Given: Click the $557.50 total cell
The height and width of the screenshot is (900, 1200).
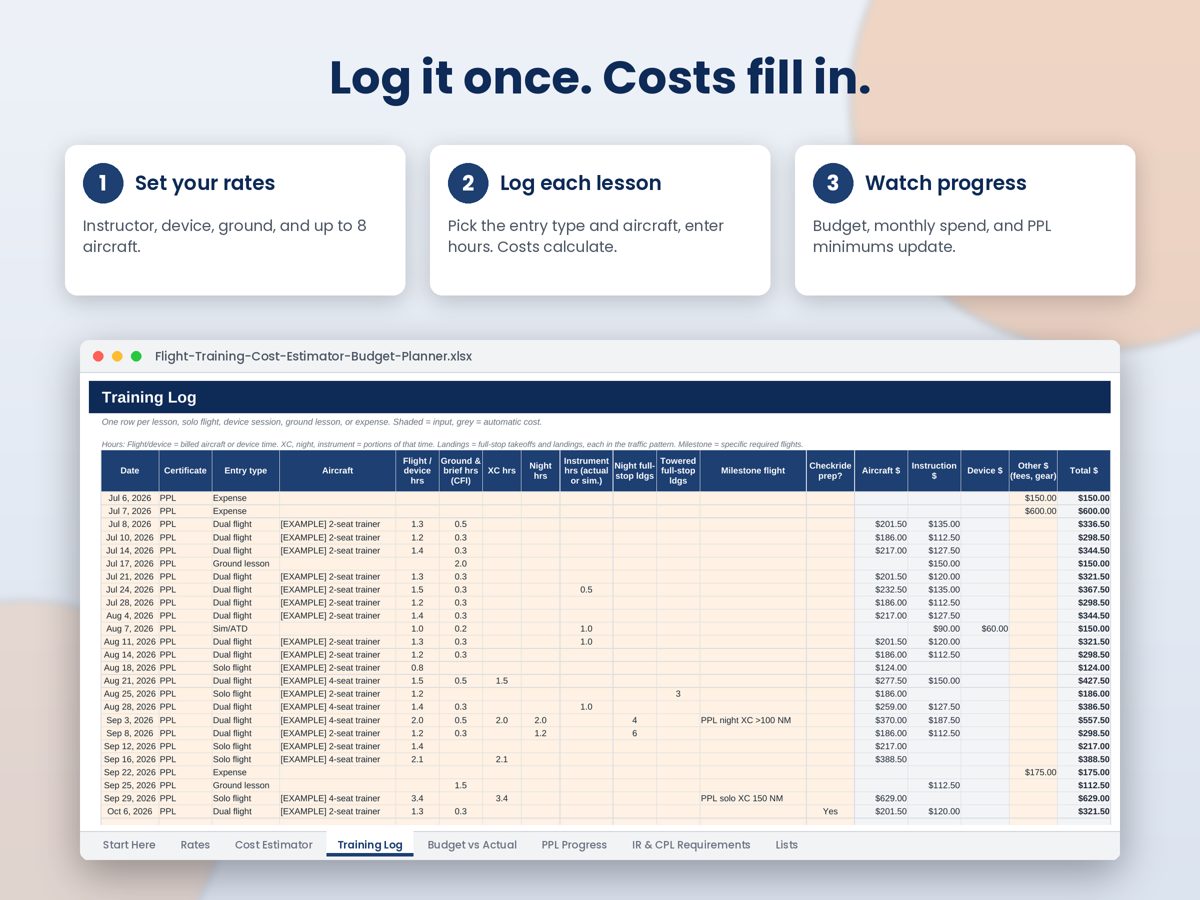Looking at the screenshot, I should click(1084, 720).
